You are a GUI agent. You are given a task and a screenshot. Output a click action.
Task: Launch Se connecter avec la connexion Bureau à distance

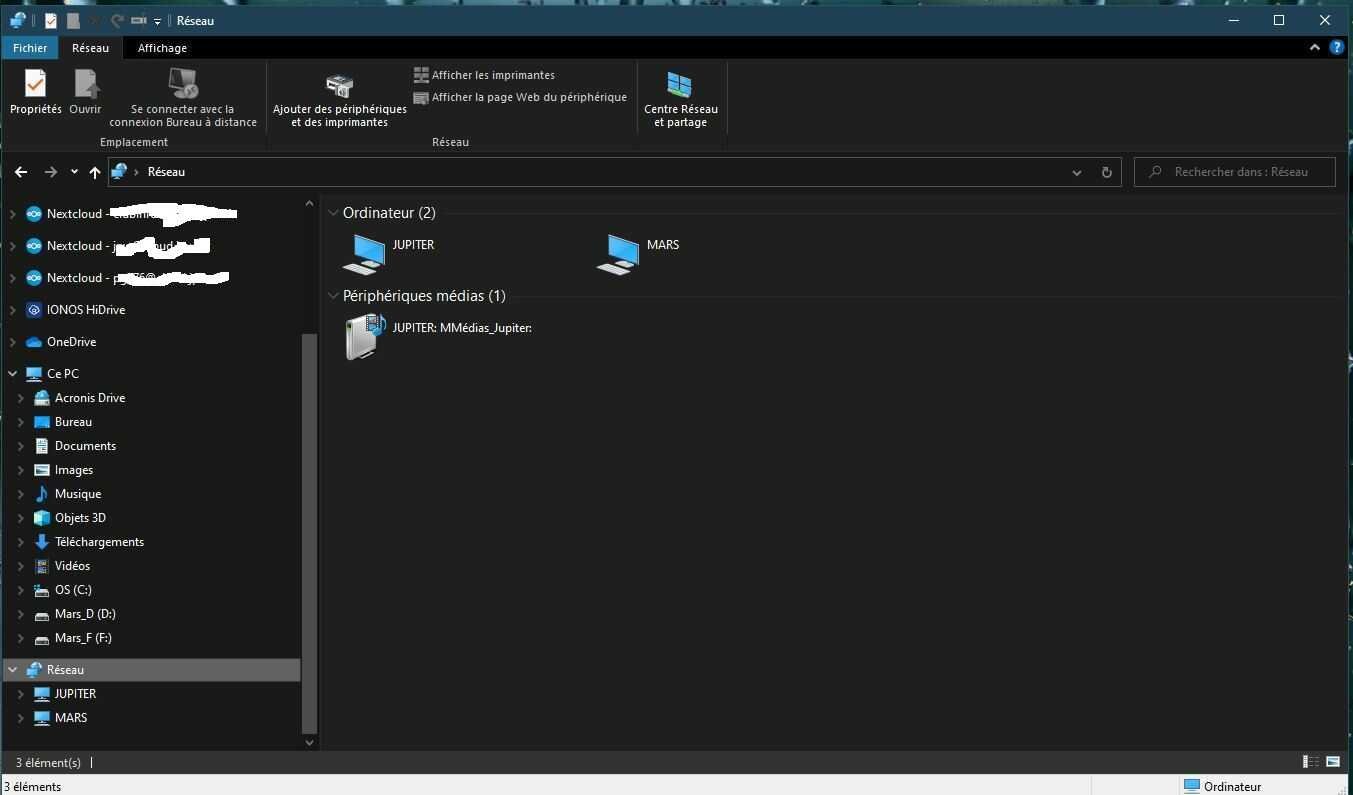point(183,98)
